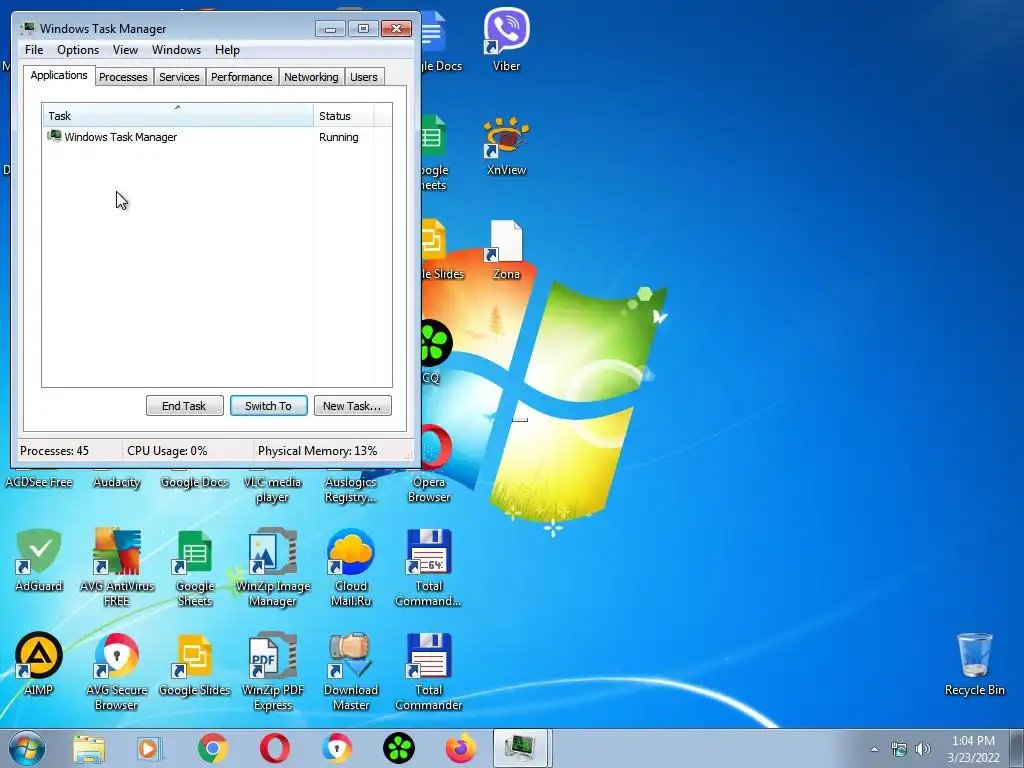This screenshot has width=1024, height=768.
Task: Open the XnView desktop icon
Action: pyautogui.click(x=506, y=145)
